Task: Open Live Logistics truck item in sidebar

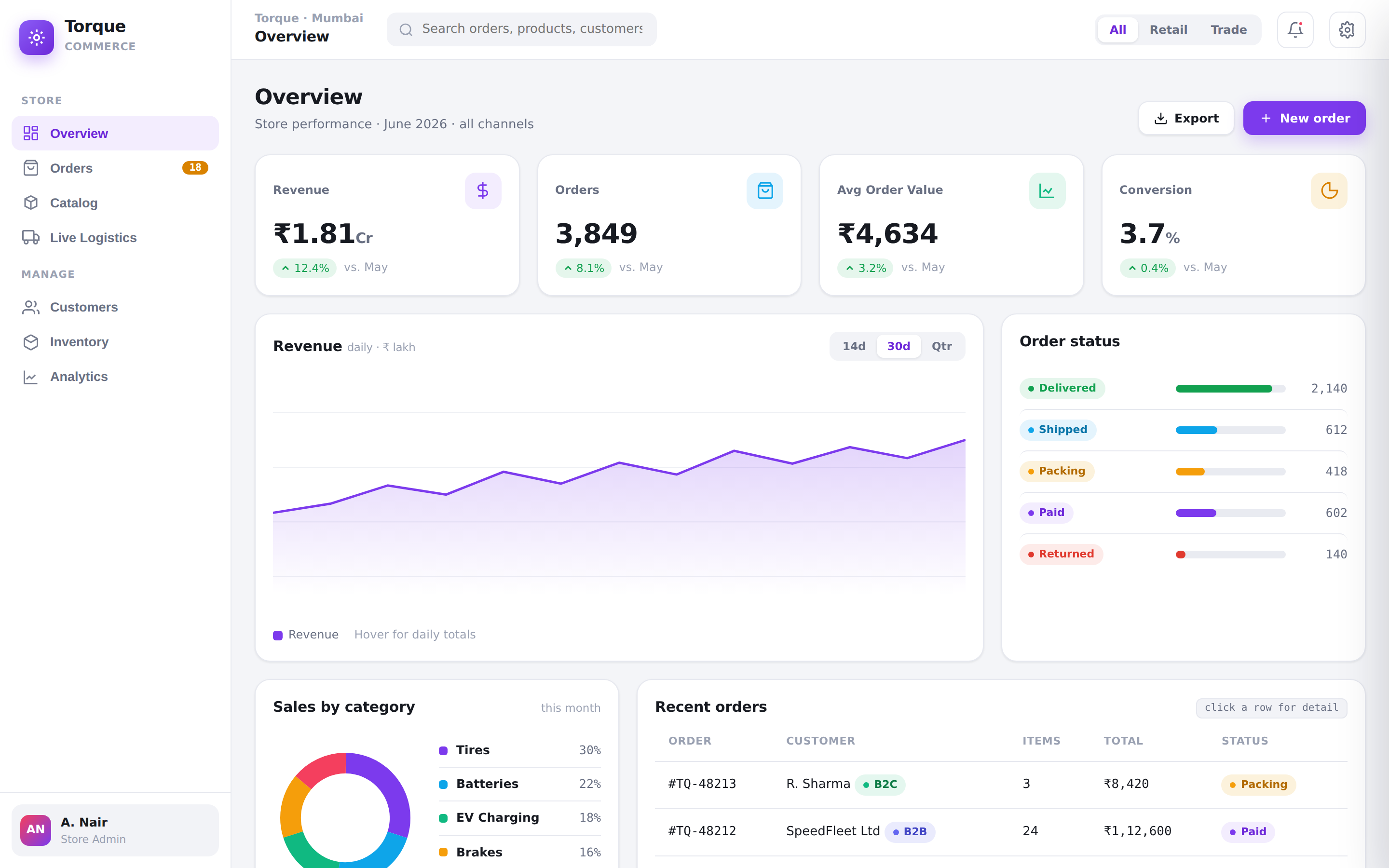Action: point(115,238)
